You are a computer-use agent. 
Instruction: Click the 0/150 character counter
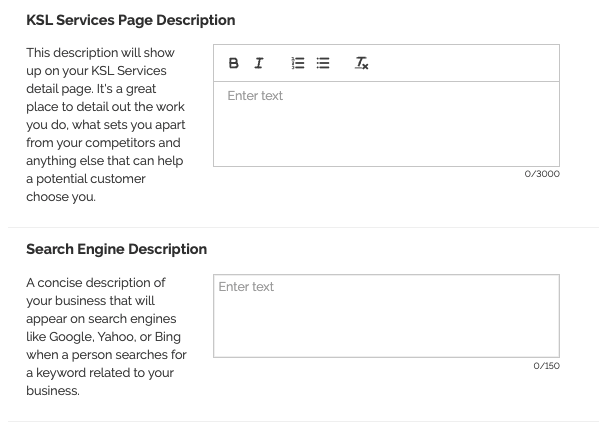coord(546,366)
